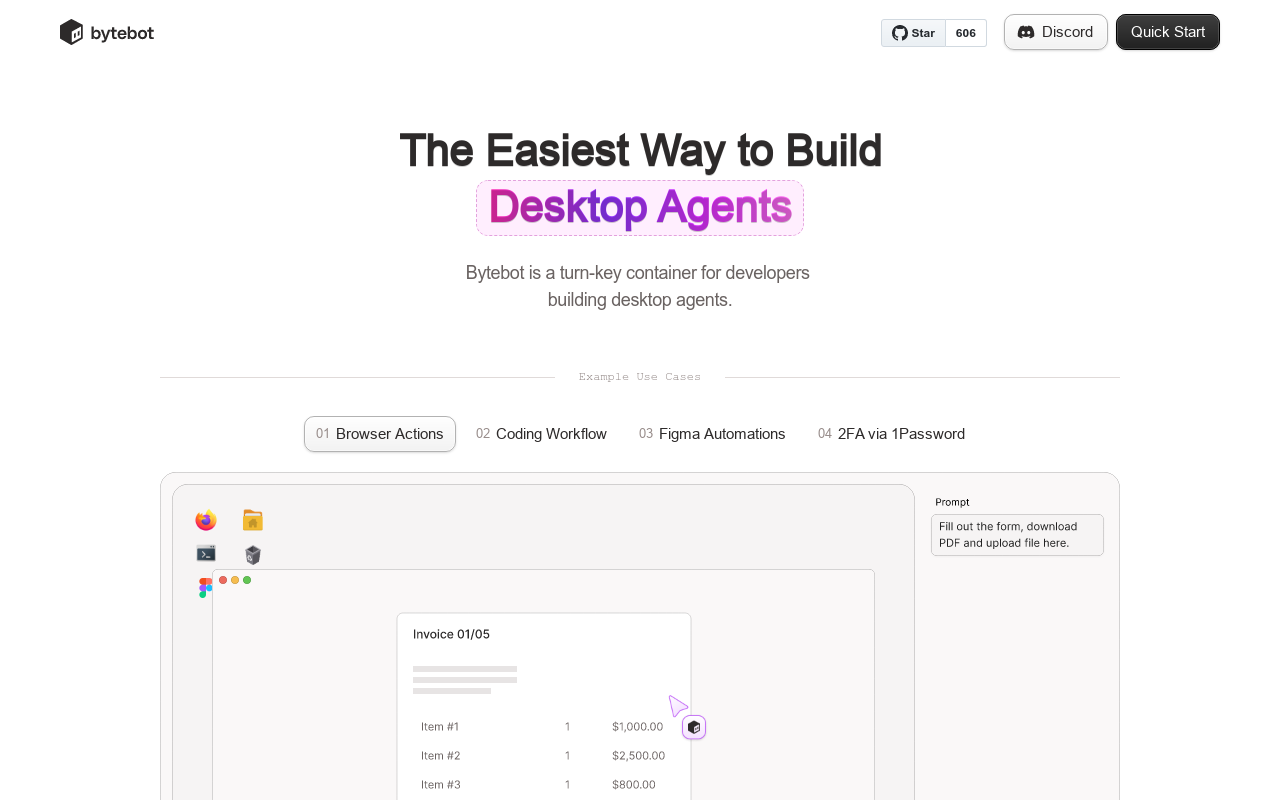Click the Example Use Cases label
This screenshot has width=1280, height=800.
640,377
